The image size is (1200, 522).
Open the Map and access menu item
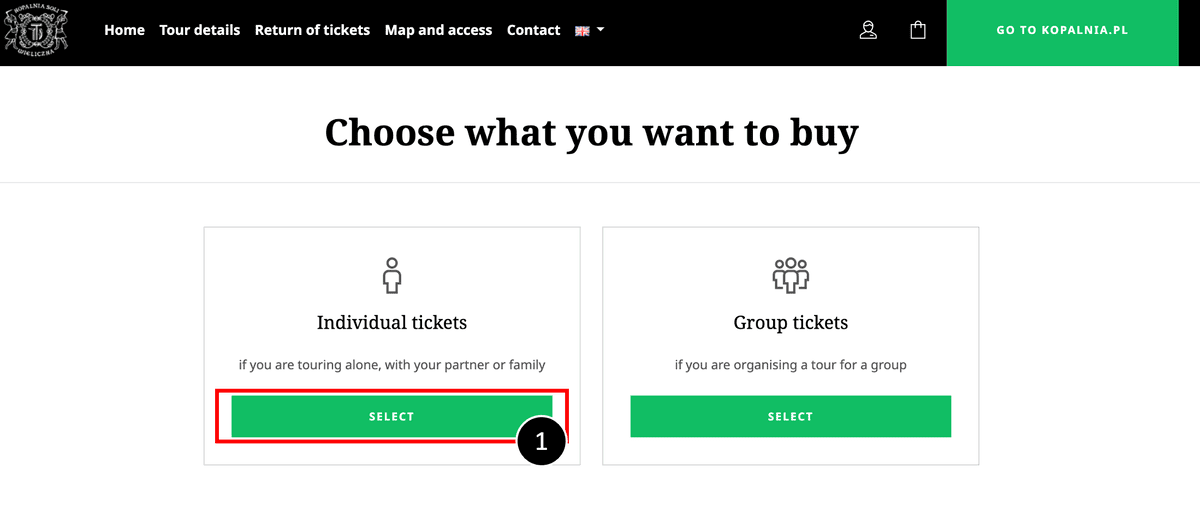point(438,30)
